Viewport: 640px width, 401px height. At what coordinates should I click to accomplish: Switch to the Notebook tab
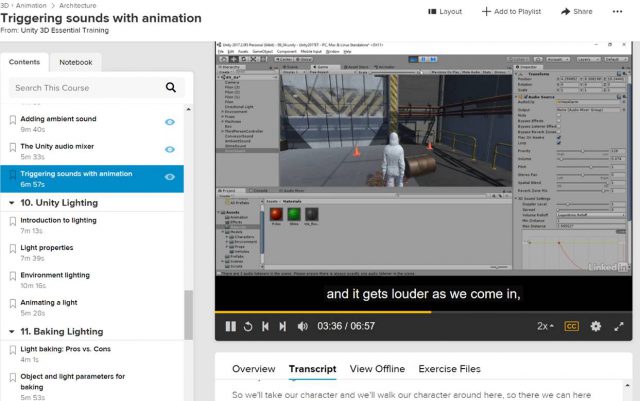pyautogui.click(x=76, y=62)
